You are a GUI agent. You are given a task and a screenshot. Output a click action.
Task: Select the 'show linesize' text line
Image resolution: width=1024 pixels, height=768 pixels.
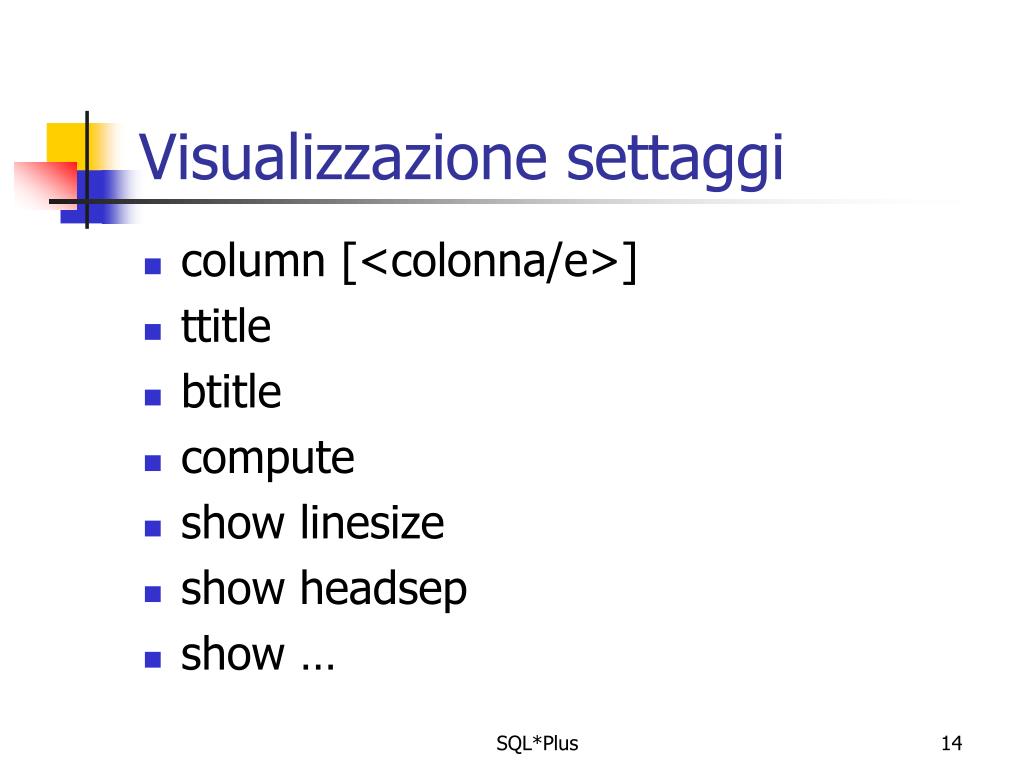(x=313, y=522)
